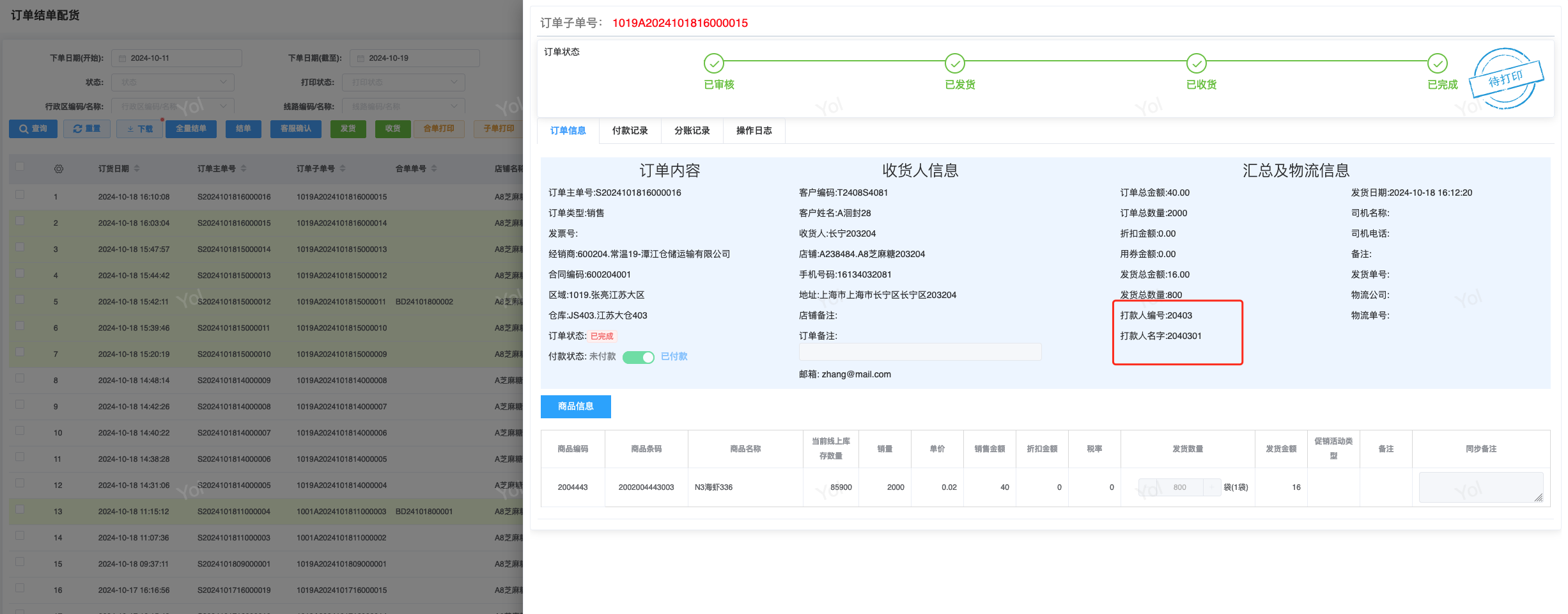Viewport: 1568px width, 614px height.
Task: Click the 订单主单号 column sort arrows
Action: coord(244,169)
